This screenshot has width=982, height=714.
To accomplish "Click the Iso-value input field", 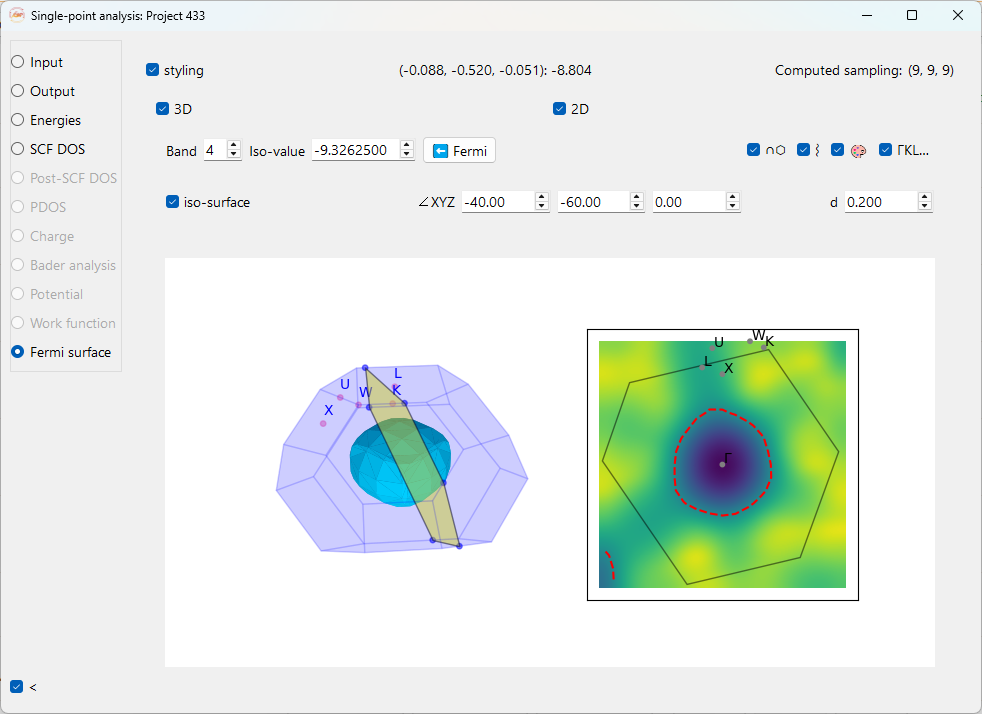I will tap(355, 150).
